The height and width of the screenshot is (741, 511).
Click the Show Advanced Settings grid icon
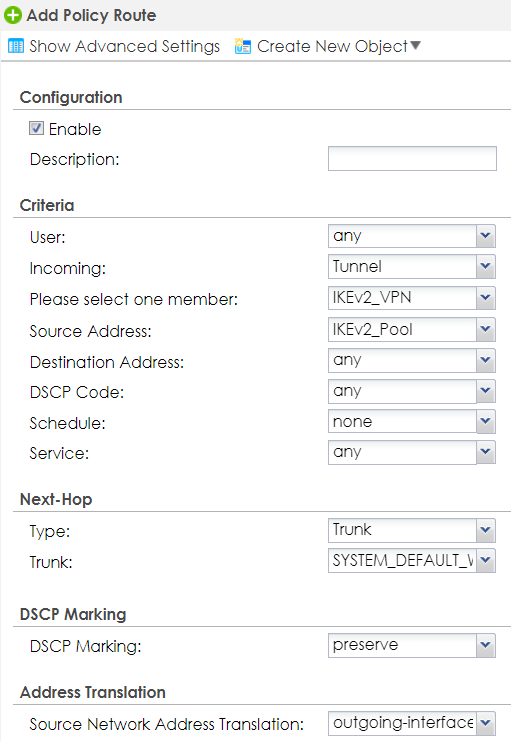16,46
